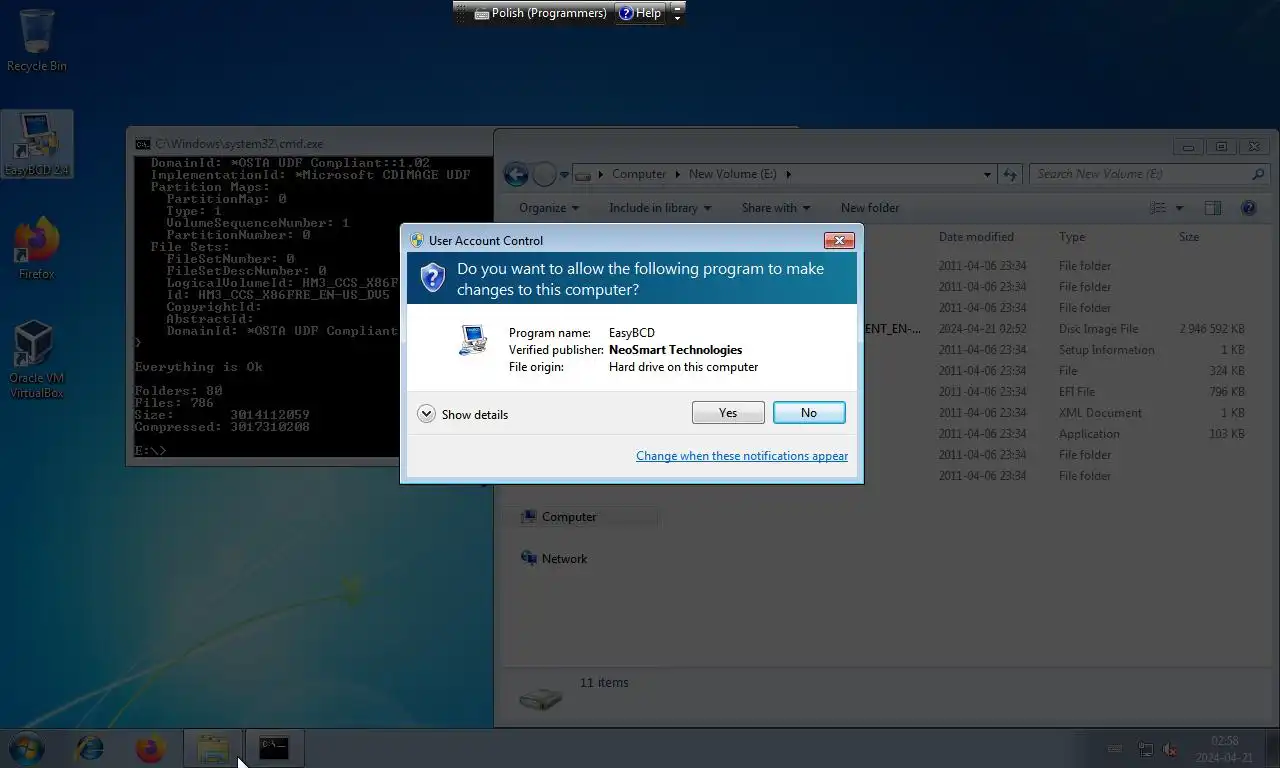Click New Volume (E:) in the address path
The image size is (1280, 768).
733,174
